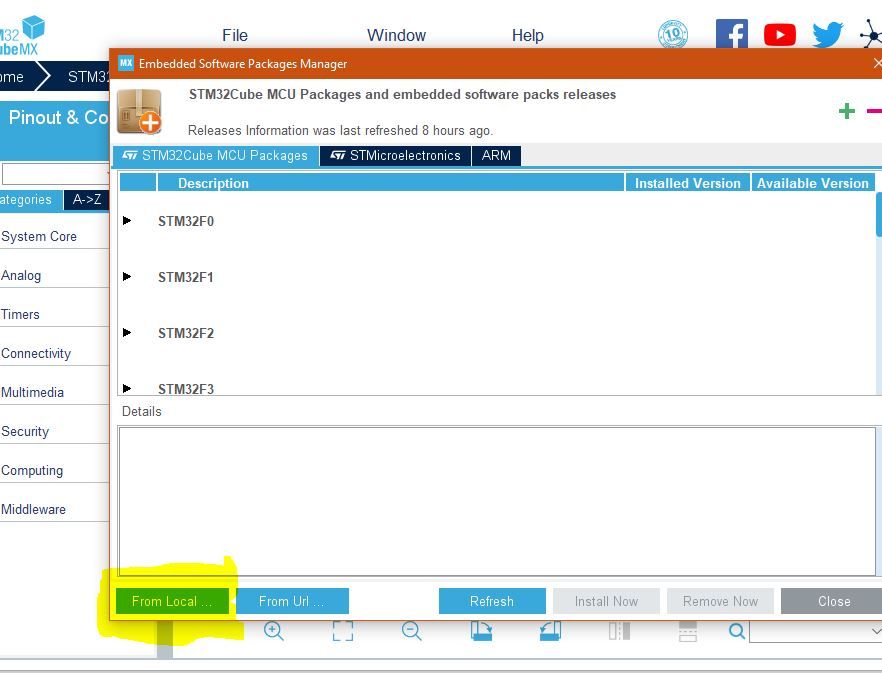The width and height of the screenshot is (882, 673).
Task: Expand the STM32F1 package row
Action: tap(127, 276)
